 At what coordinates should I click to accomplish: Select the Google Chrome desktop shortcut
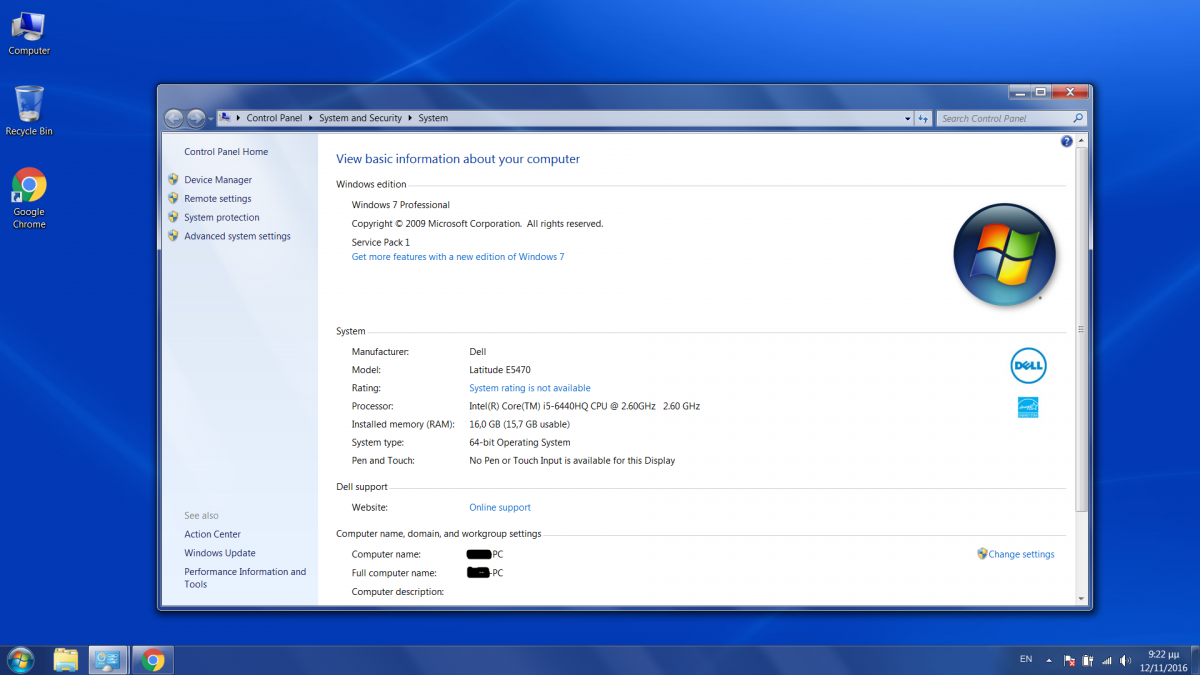pos(29,198)
